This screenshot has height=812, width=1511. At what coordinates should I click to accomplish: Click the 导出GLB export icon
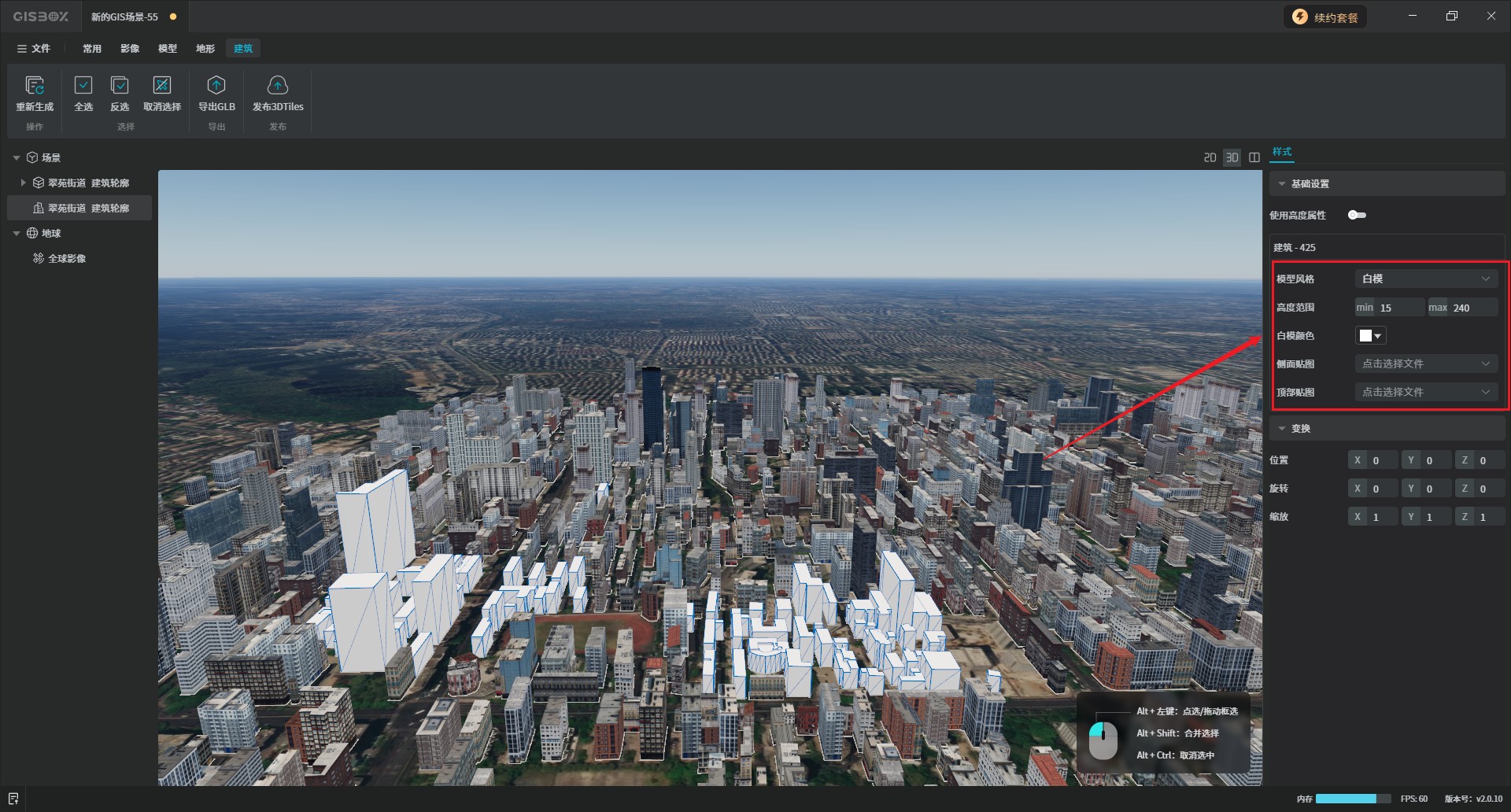(x=216, y=85)
